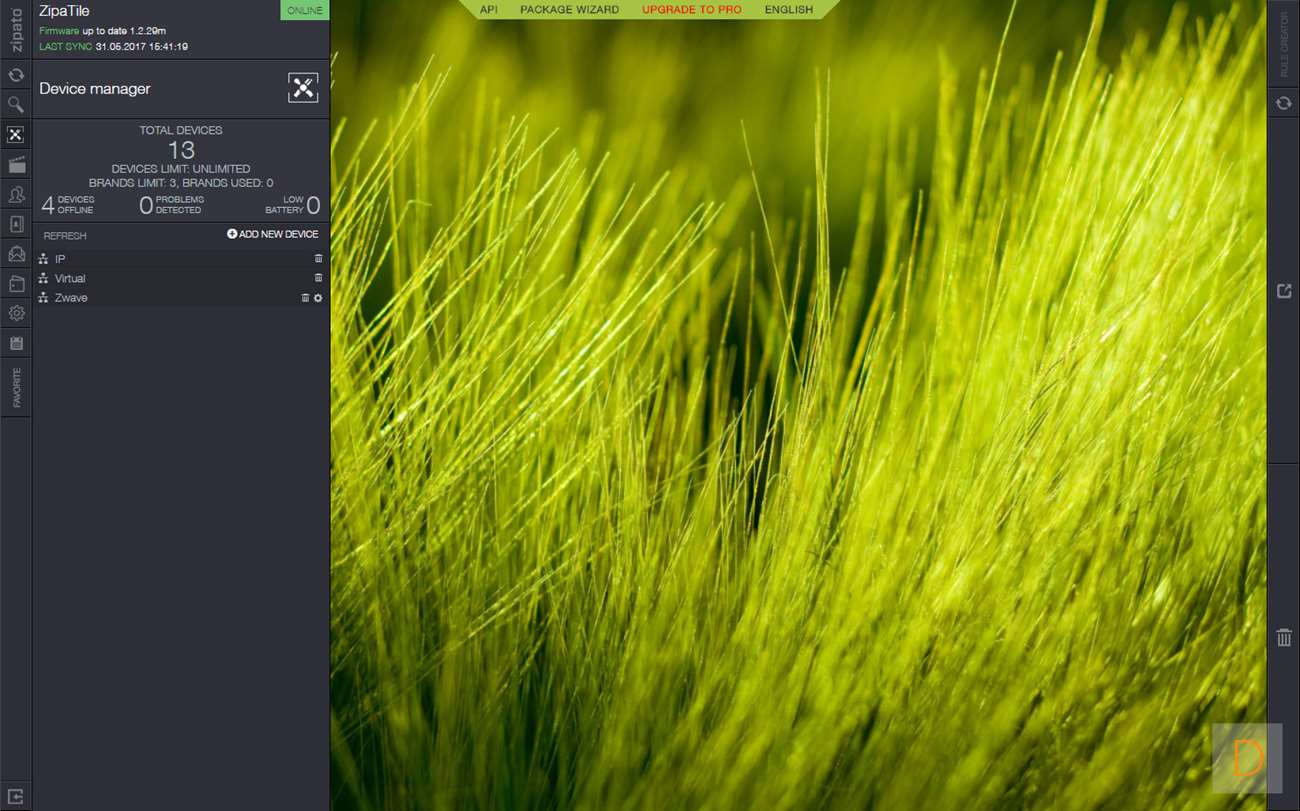Click the synchronize icon in the left sidebar
Screen dimensions: 1300x811
coord(16,75)
